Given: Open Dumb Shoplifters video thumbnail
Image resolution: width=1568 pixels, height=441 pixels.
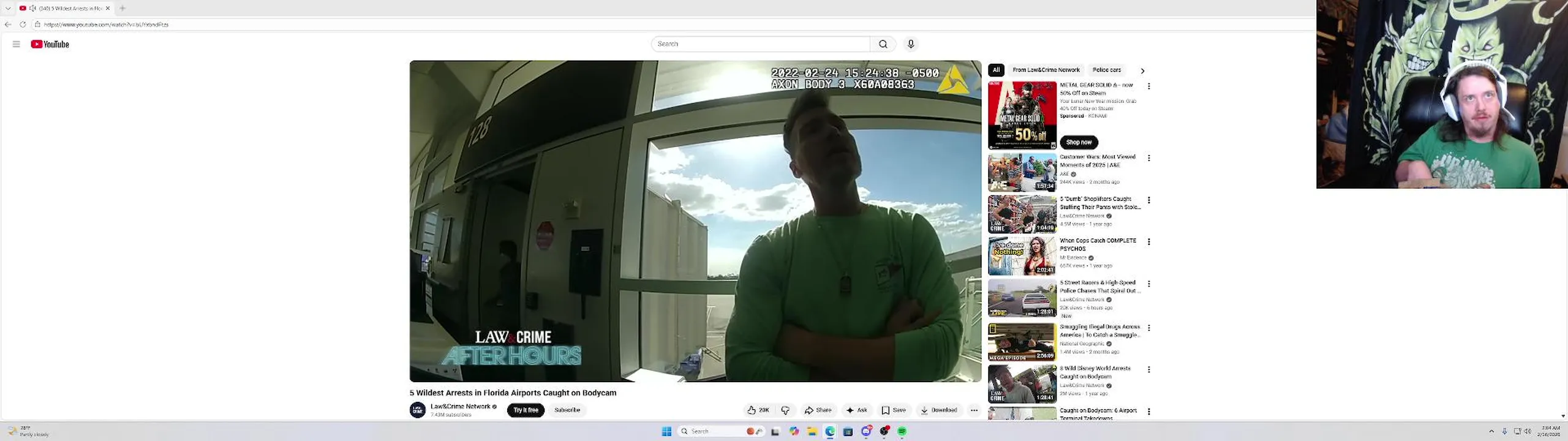Looking at the screenshot, I should pos(1022,214).
